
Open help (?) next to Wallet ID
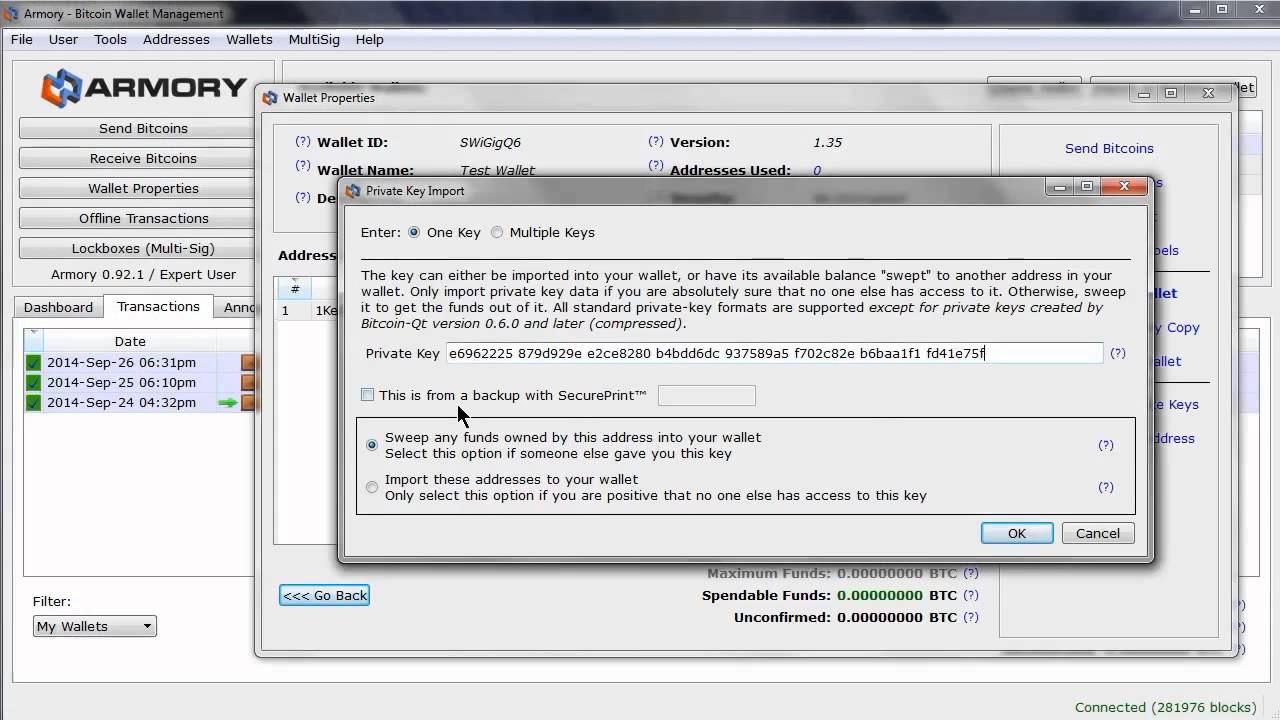click(303, 141)
